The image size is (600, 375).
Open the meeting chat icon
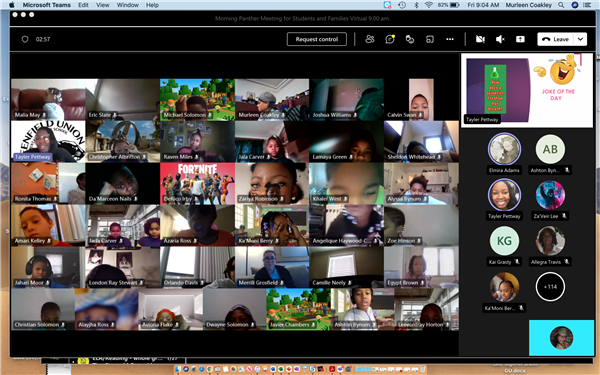click(x=390, y=39)
